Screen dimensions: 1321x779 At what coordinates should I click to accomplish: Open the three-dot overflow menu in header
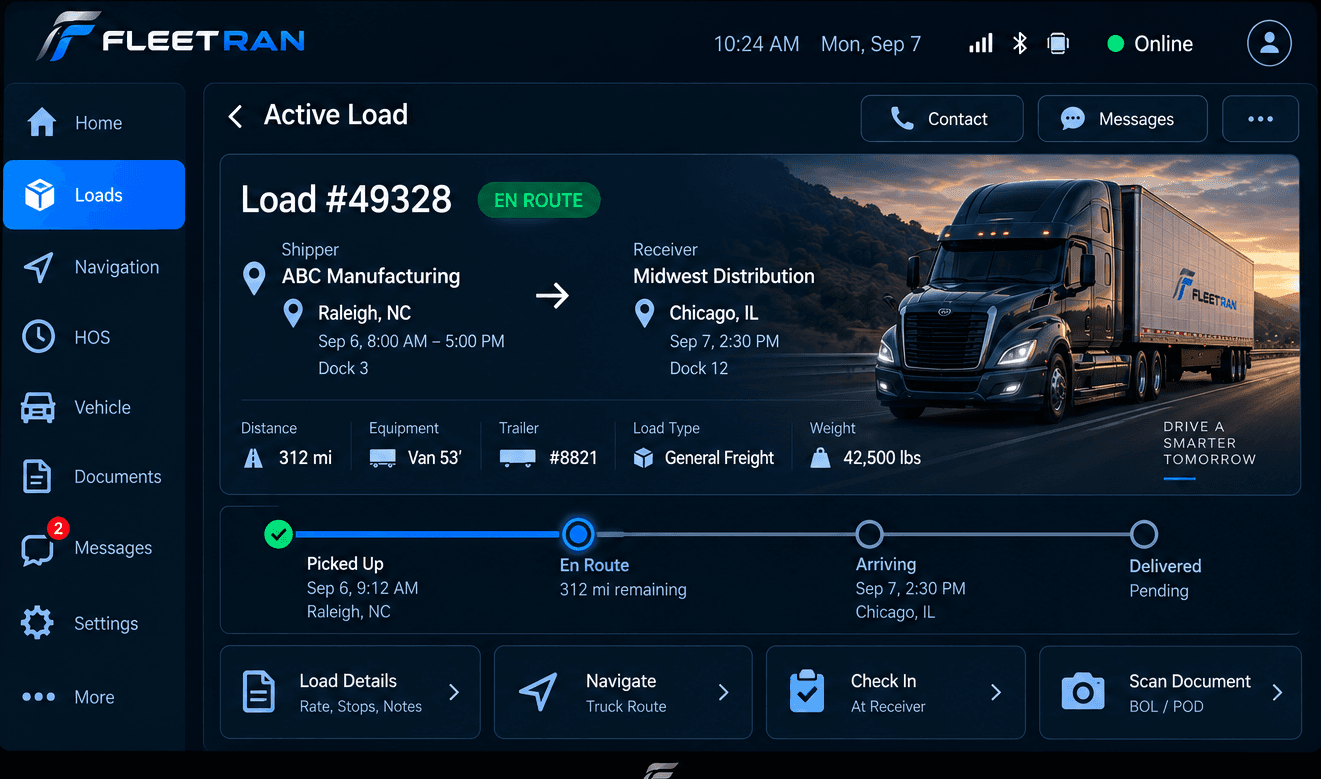pyautogui.click(x=1260, y=119)
